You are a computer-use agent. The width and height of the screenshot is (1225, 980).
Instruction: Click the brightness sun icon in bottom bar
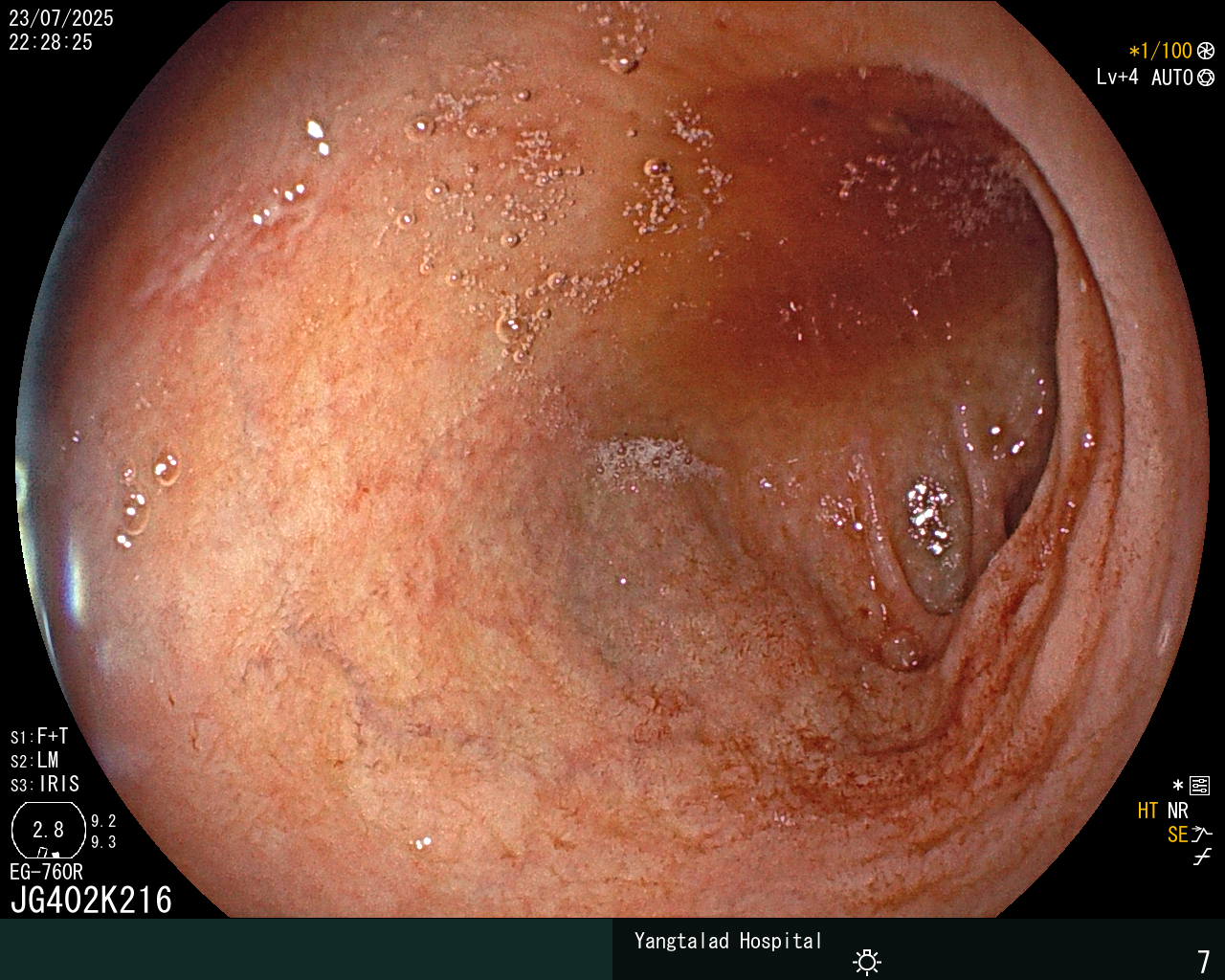(867, 961)
